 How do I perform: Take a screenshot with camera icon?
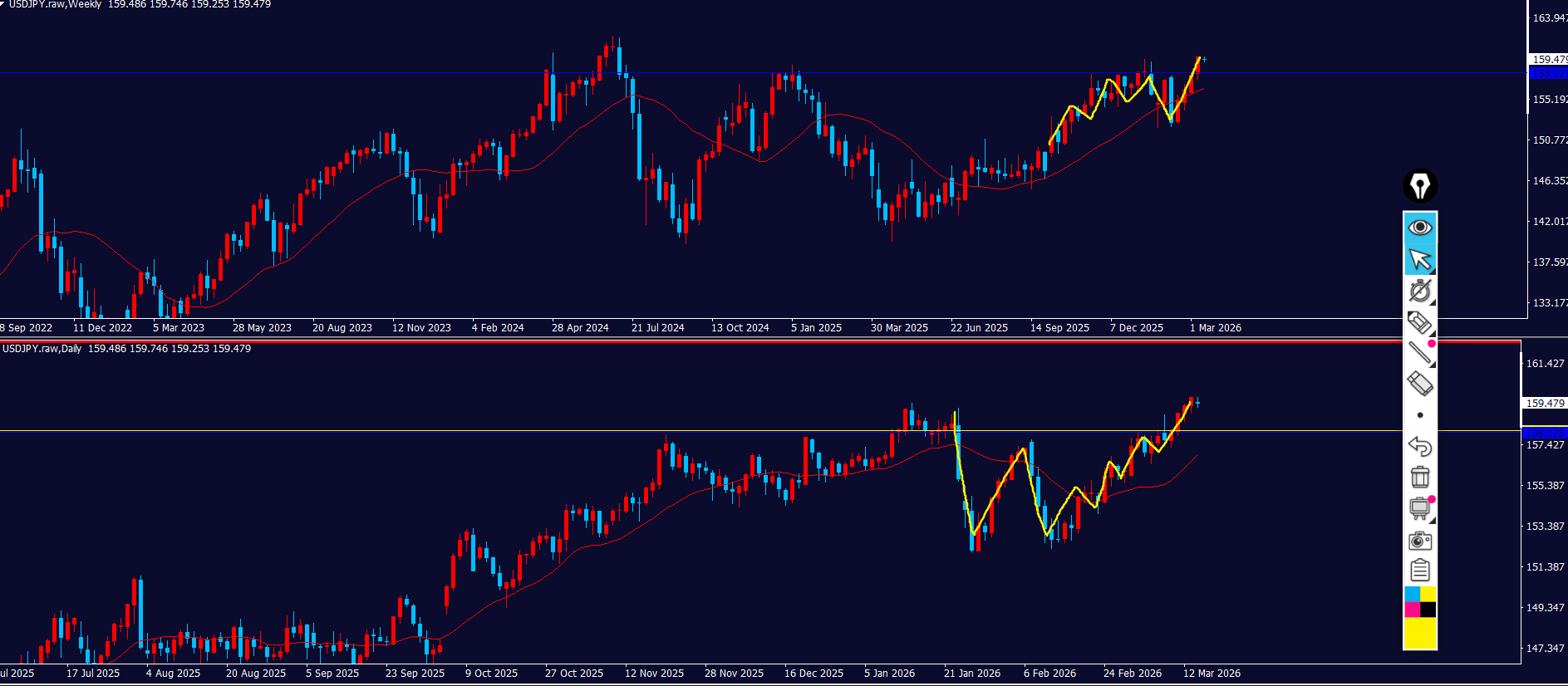[1420, 541]
